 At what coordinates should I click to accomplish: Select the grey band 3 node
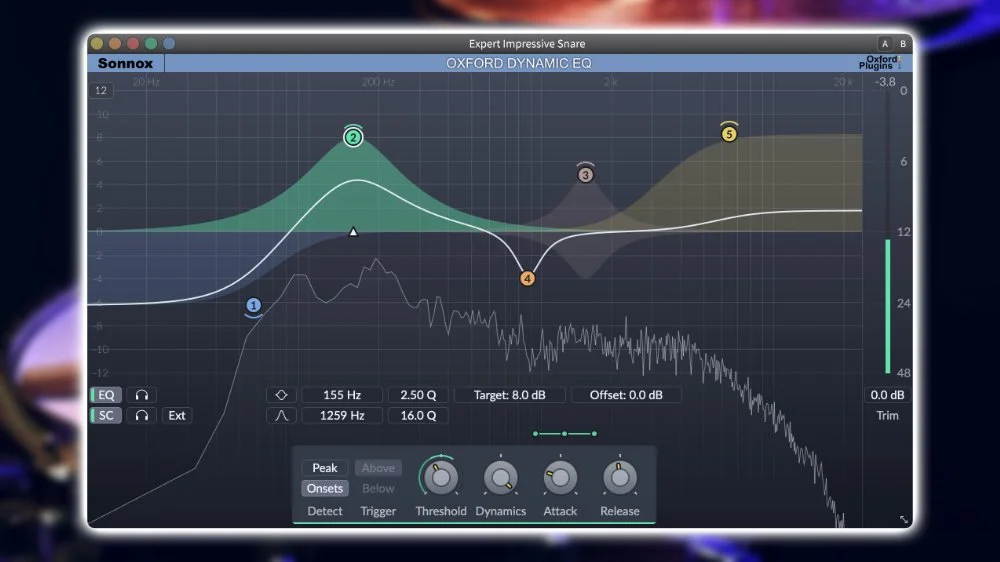(x=585, y=175)
